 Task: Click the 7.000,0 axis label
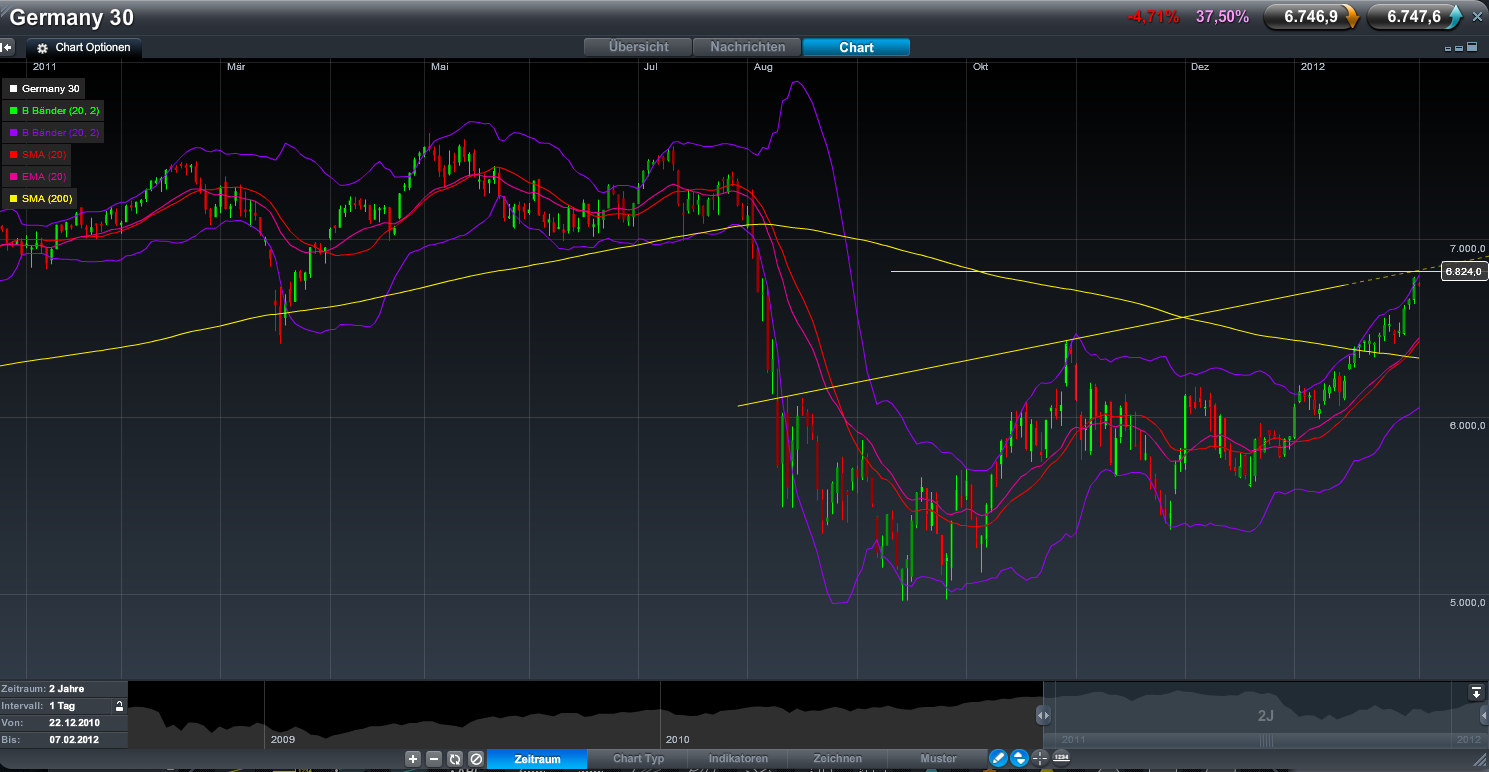coord(1467,248)
